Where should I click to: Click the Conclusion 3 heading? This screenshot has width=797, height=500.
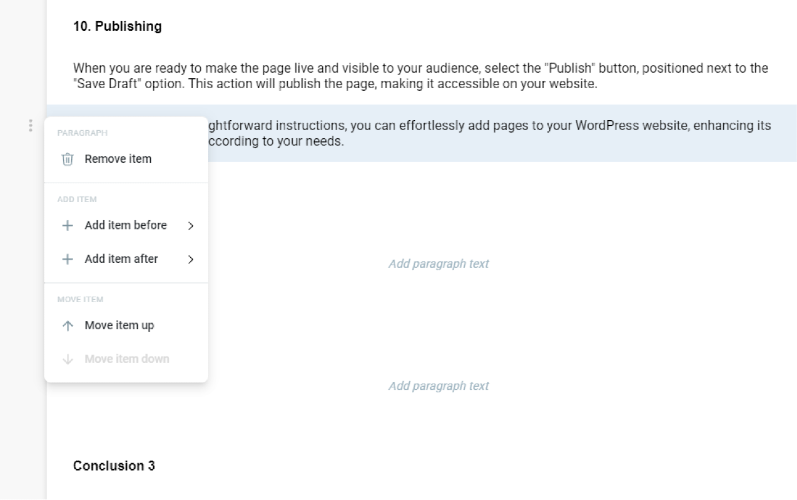click(114, 466)
